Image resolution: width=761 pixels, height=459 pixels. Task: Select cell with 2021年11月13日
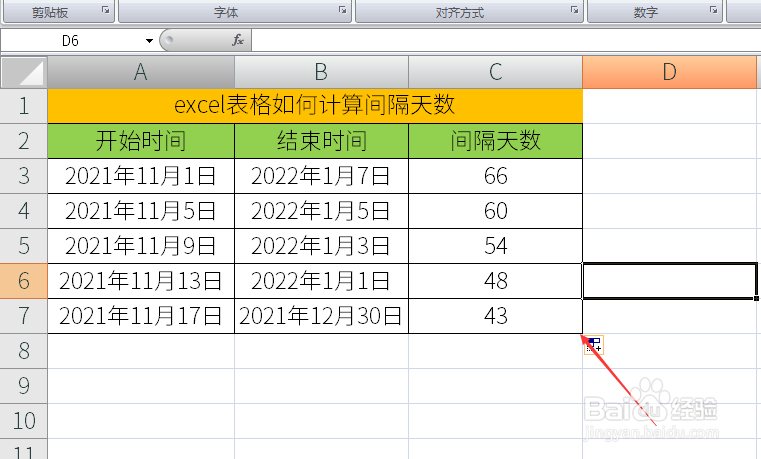pyautogui.click(x=141, y=281)
